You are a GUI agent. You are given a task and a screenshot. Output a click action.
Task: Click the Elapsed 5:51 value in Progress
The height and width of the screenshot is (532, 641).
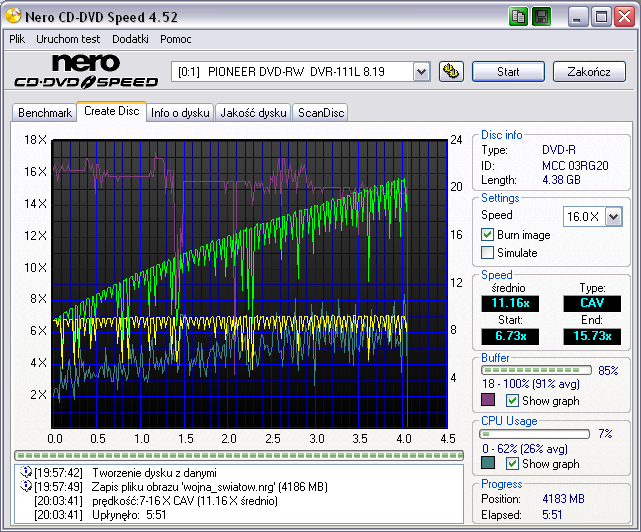tap(552, 515)
